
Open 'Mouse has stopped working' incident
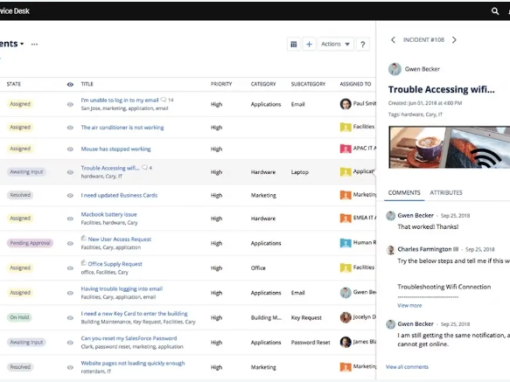[116, 149]
